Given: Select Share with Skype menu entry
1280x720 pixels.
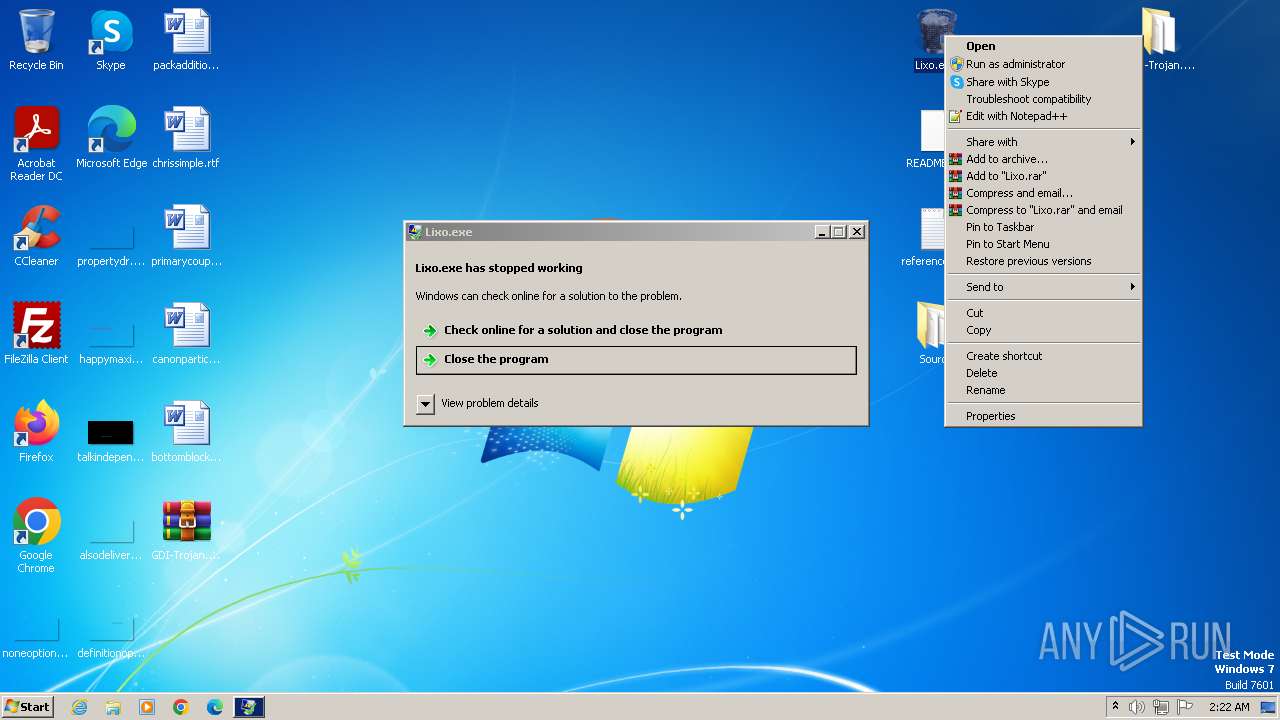Looking at the screenshot, I should 1043,82.
